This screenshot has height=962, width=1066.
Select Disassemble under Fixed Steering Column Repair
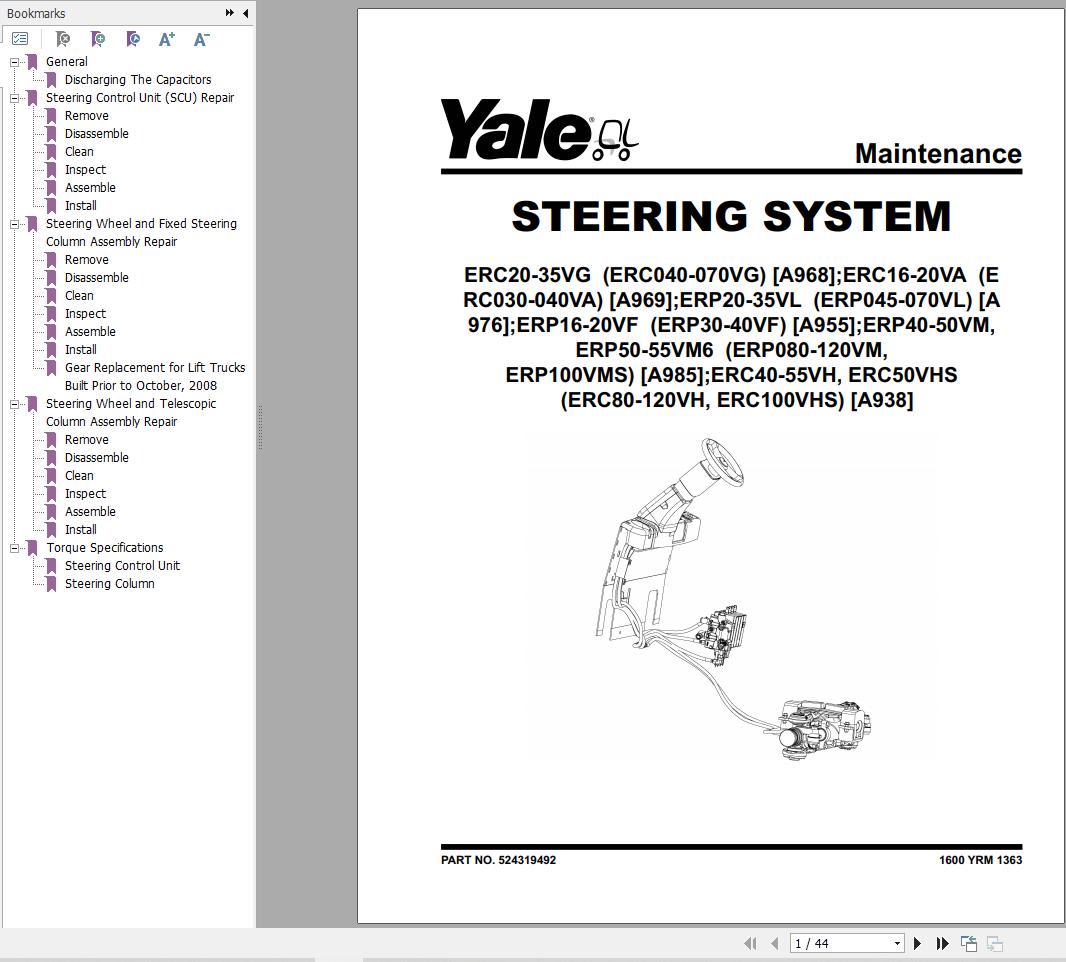pyautogui.click(x=97, y=277)
